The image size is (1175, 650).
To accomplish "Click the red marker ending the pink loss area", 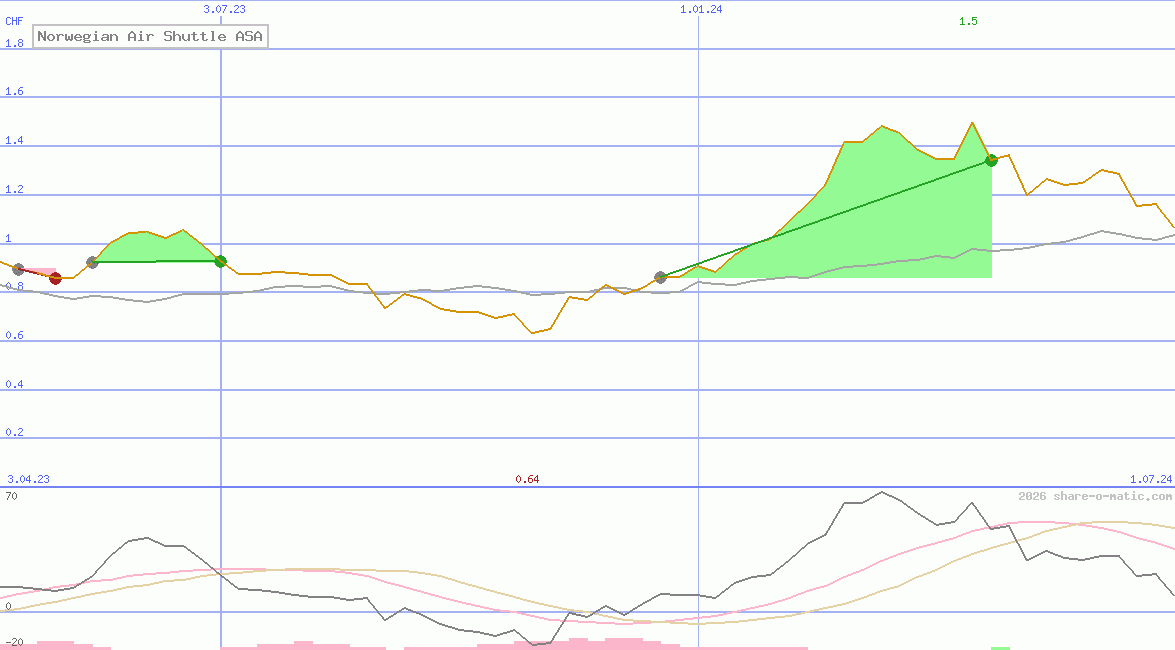I will coord(56,278).
